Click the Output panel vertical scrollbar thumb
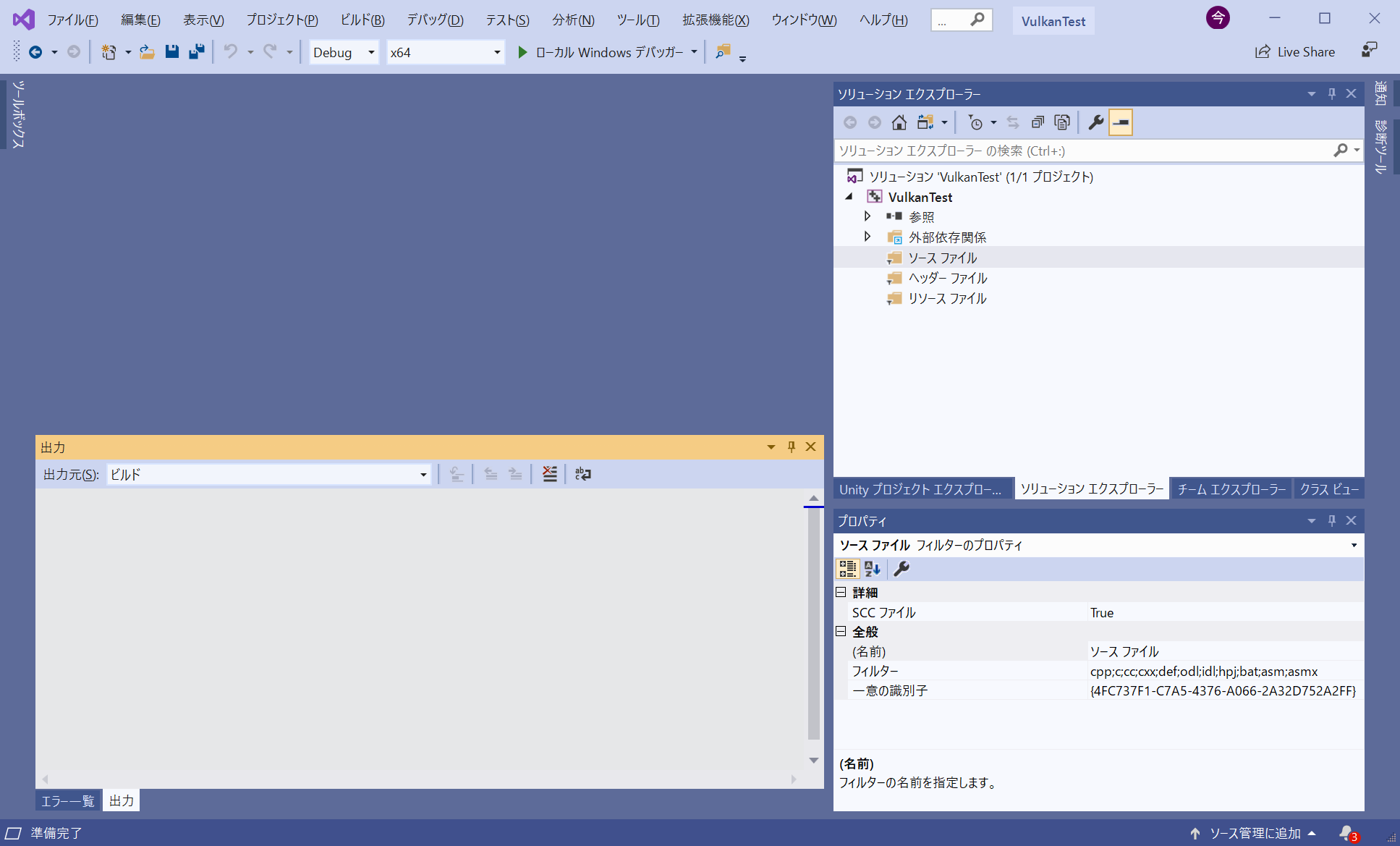This screenshot has width=1400, height=846. click(x=814, y=623)
